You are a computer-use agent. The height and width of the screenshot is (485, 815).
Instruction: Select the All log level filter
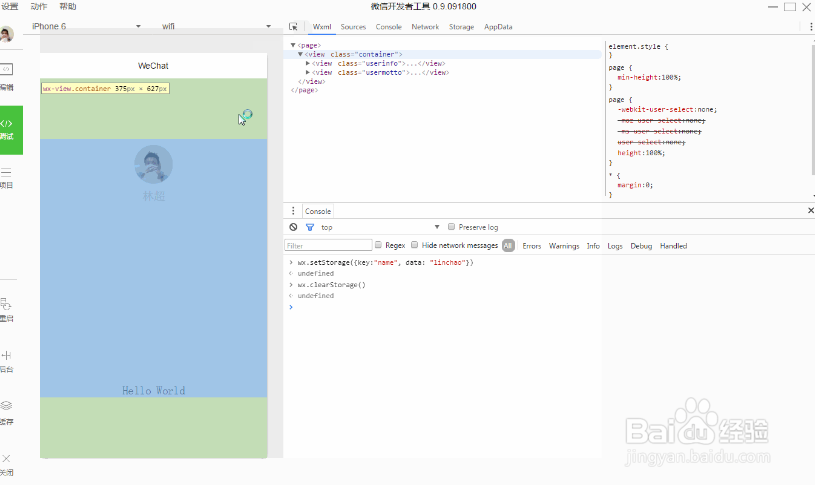(x=508, y=246)
